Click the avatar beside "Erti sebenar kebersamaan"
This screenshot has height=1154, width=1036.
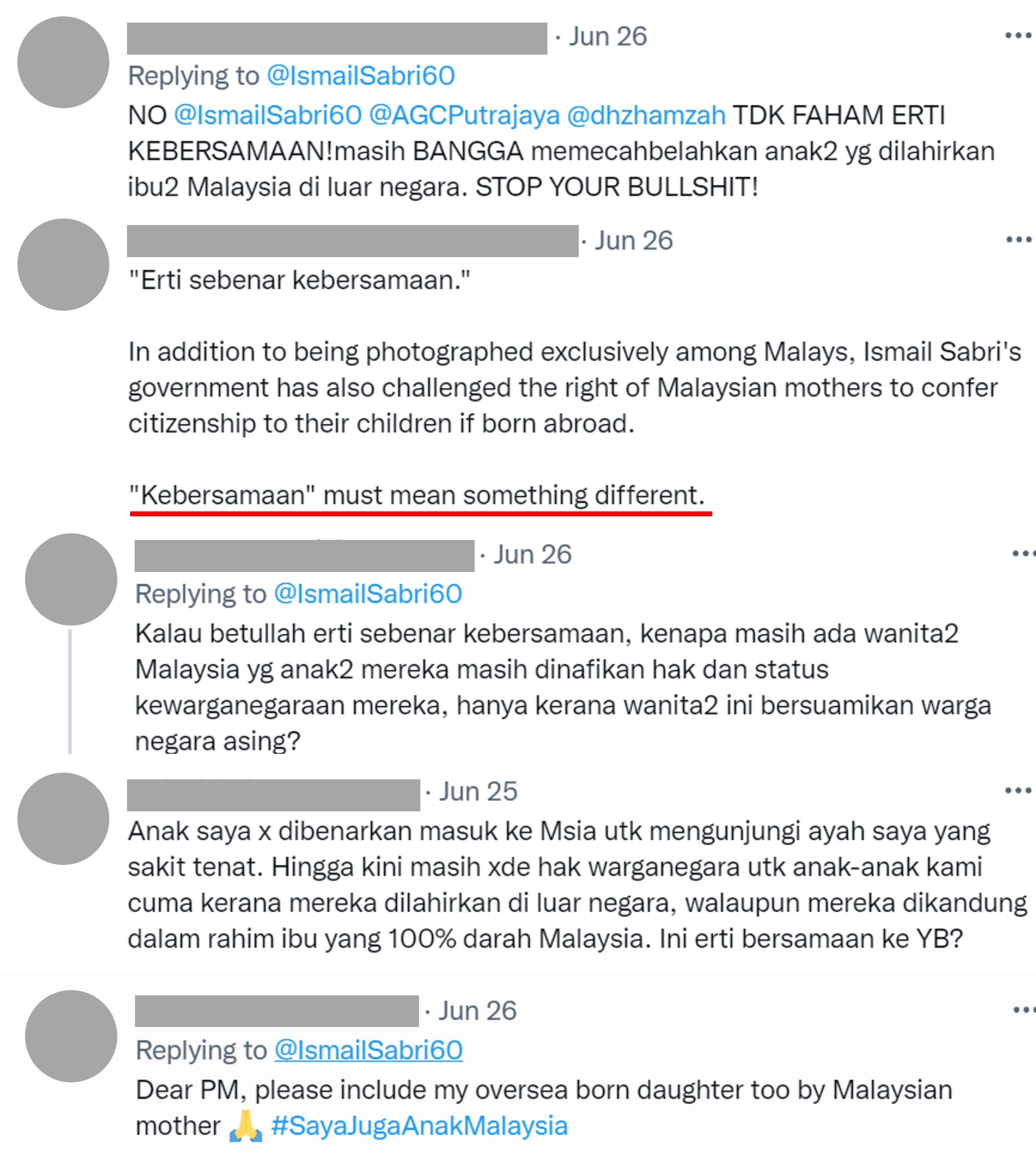click(63, 265)
